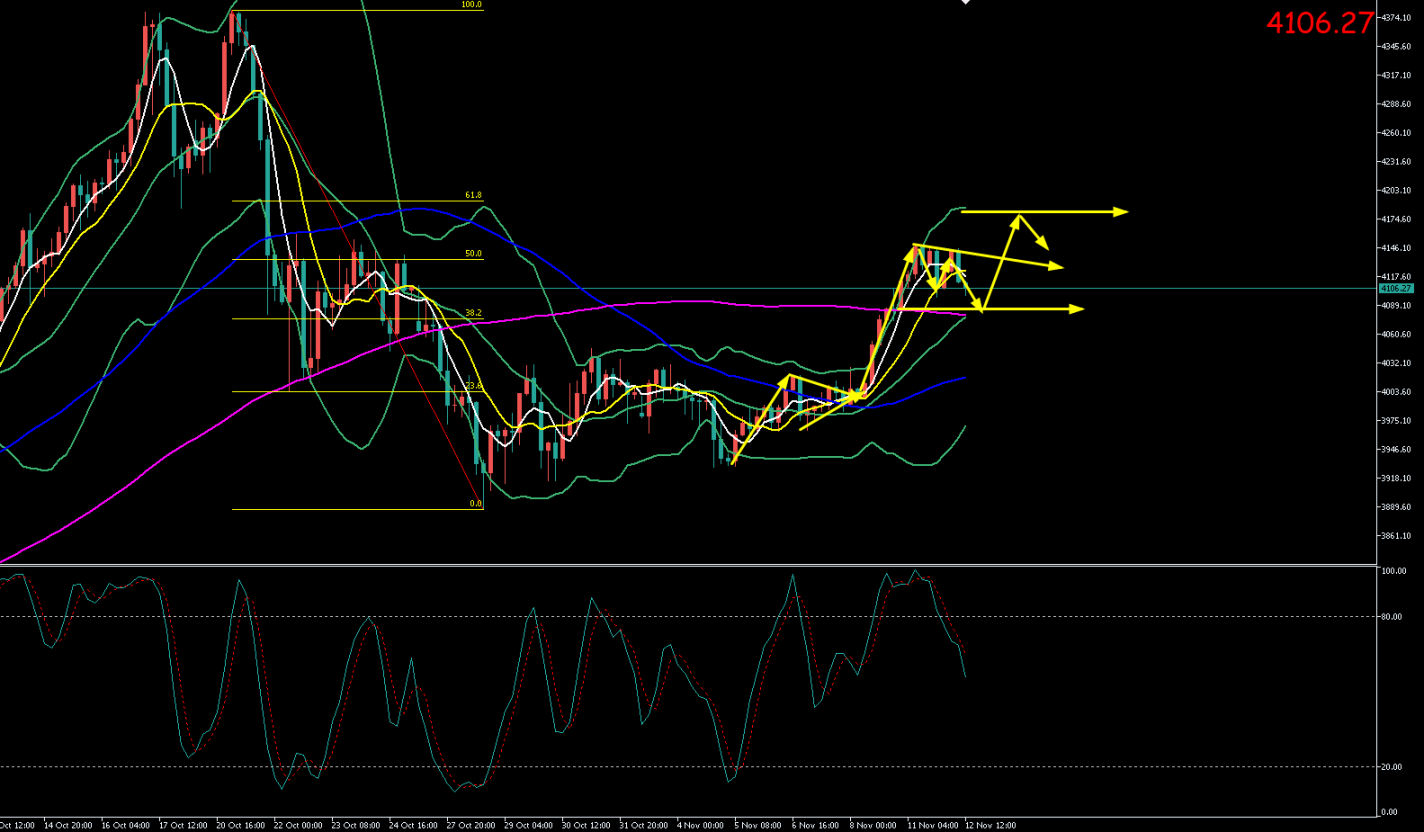
Task: Select the Fibonacci 38.2 level label
Action: (x=473, y=312)
